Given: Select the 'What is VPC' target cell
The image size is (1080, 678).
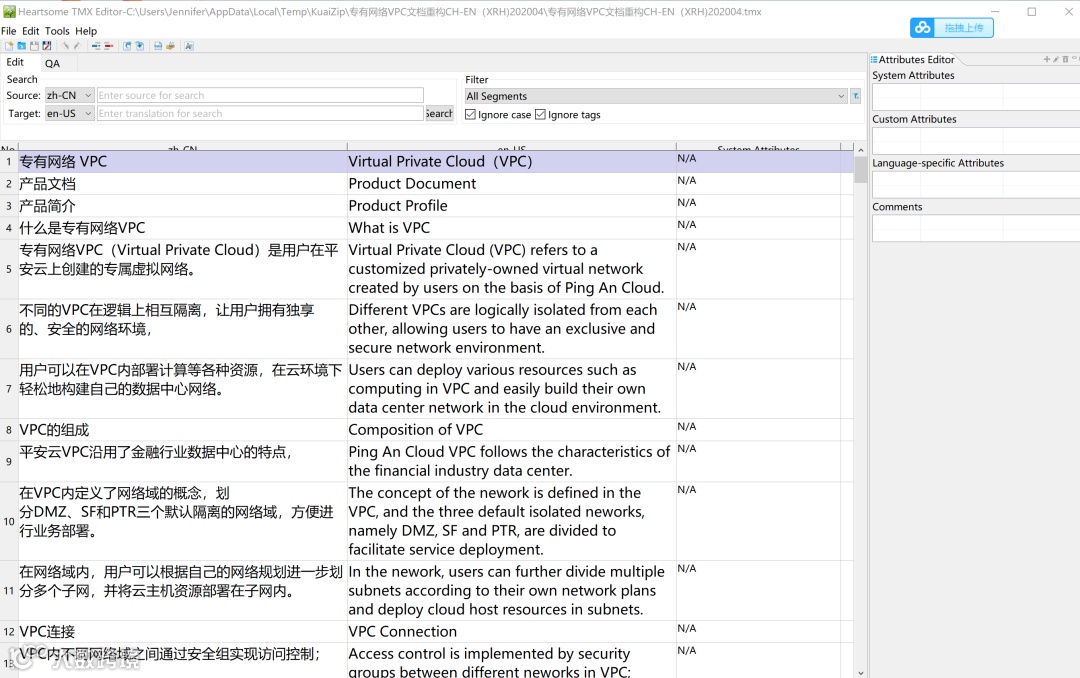Looking at the screenshot, I should (x=511, y=227).
